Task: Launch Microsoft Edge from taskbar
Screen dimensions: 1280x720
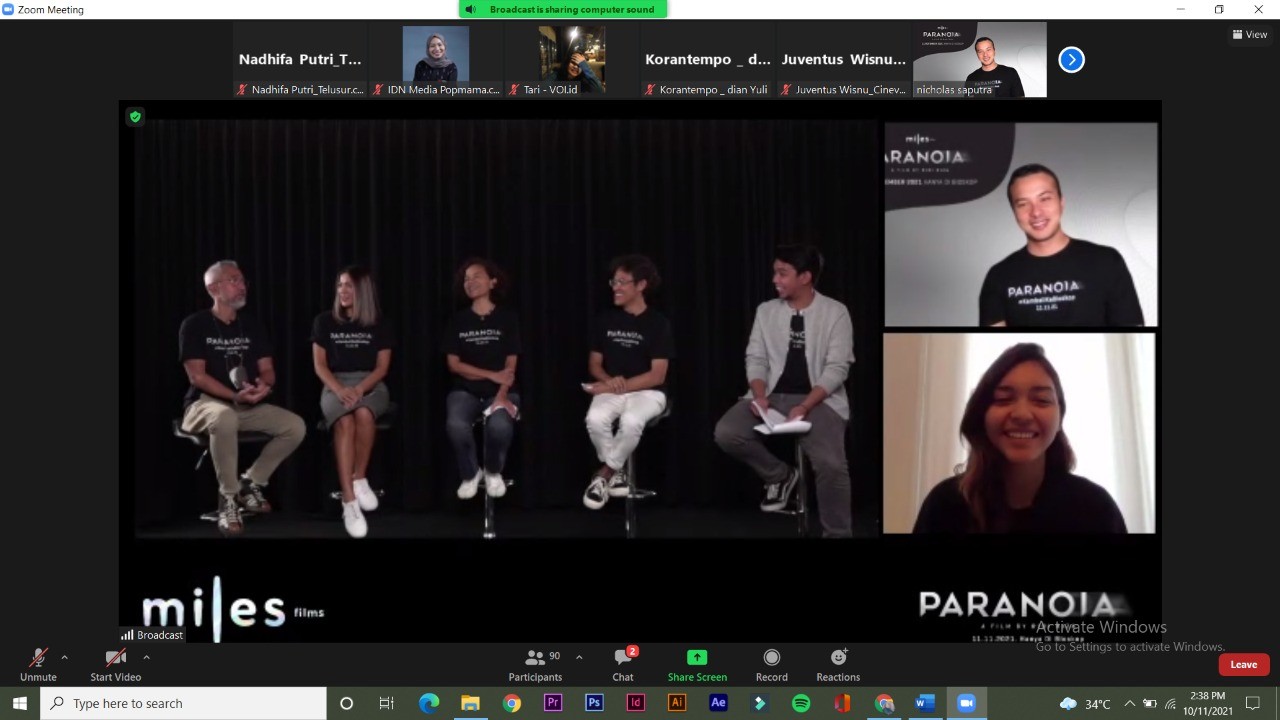Action: tap(428, 703)
